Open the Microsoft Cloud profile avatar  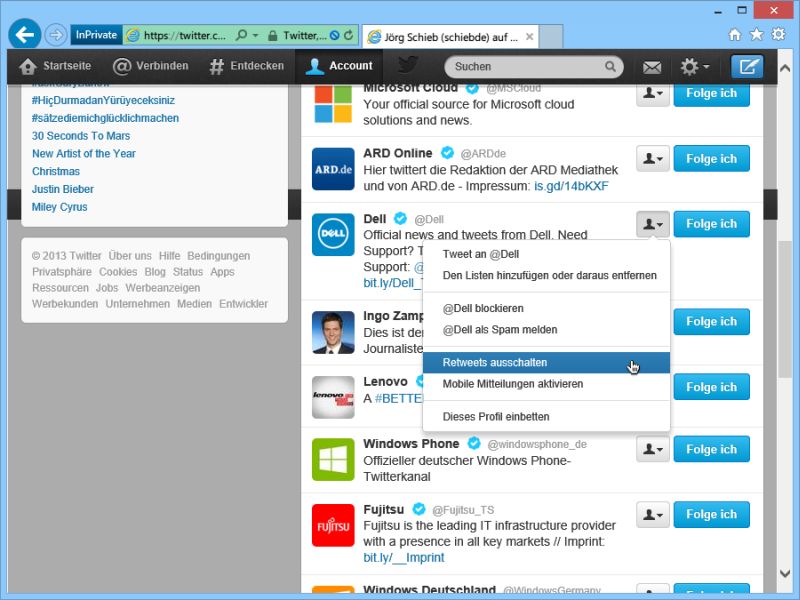pyautogui.click(x=333, y=104)
